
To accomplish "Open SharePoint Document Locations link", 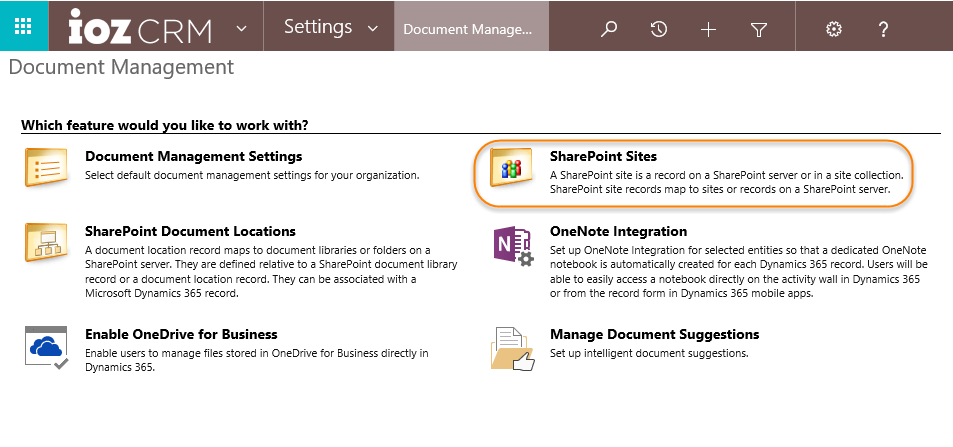I will (190, 231).
